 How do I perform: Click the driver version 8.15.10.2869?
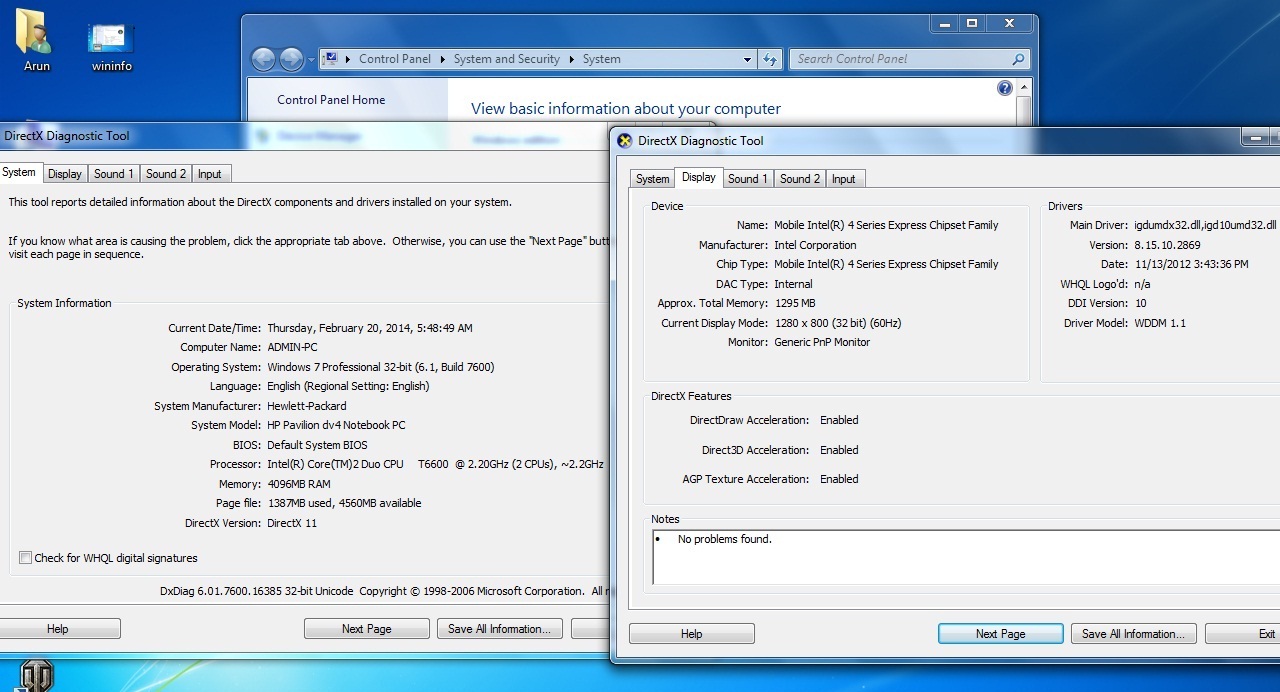pyautogui.click(x=1167, y=245)
